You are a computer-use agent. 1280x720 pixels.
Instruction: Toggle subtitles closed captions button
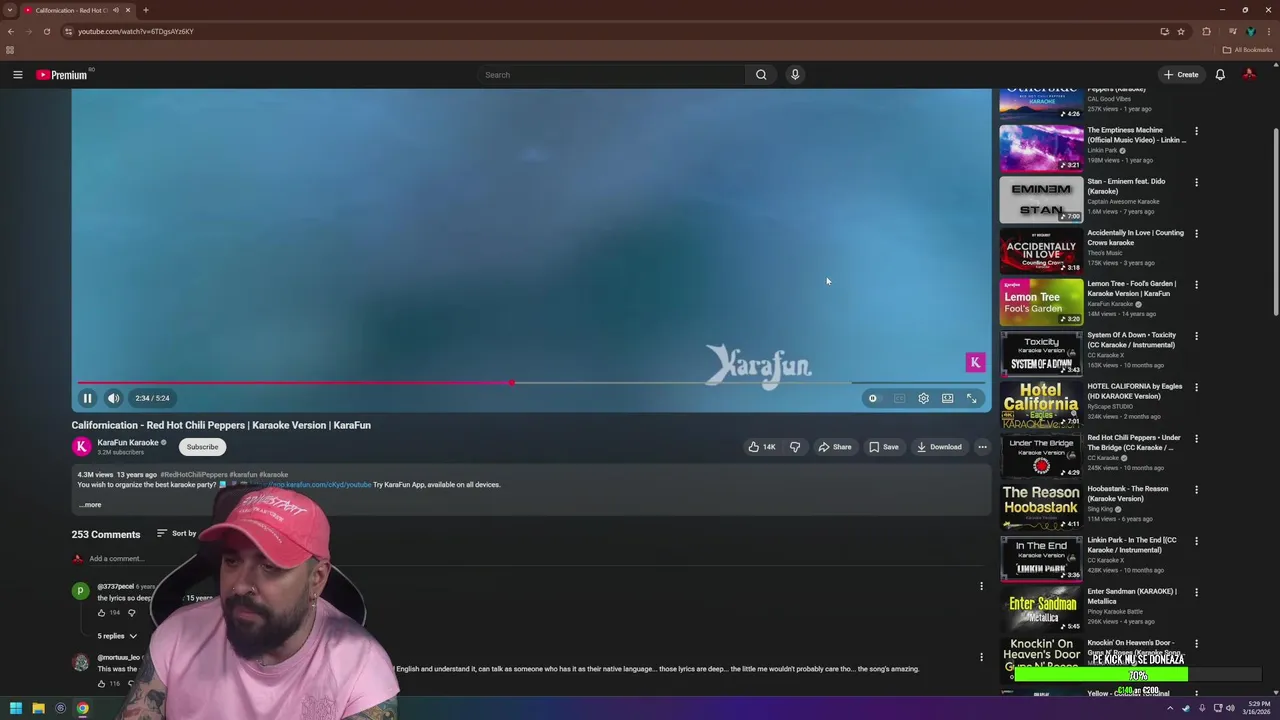[x=899, y=398]
